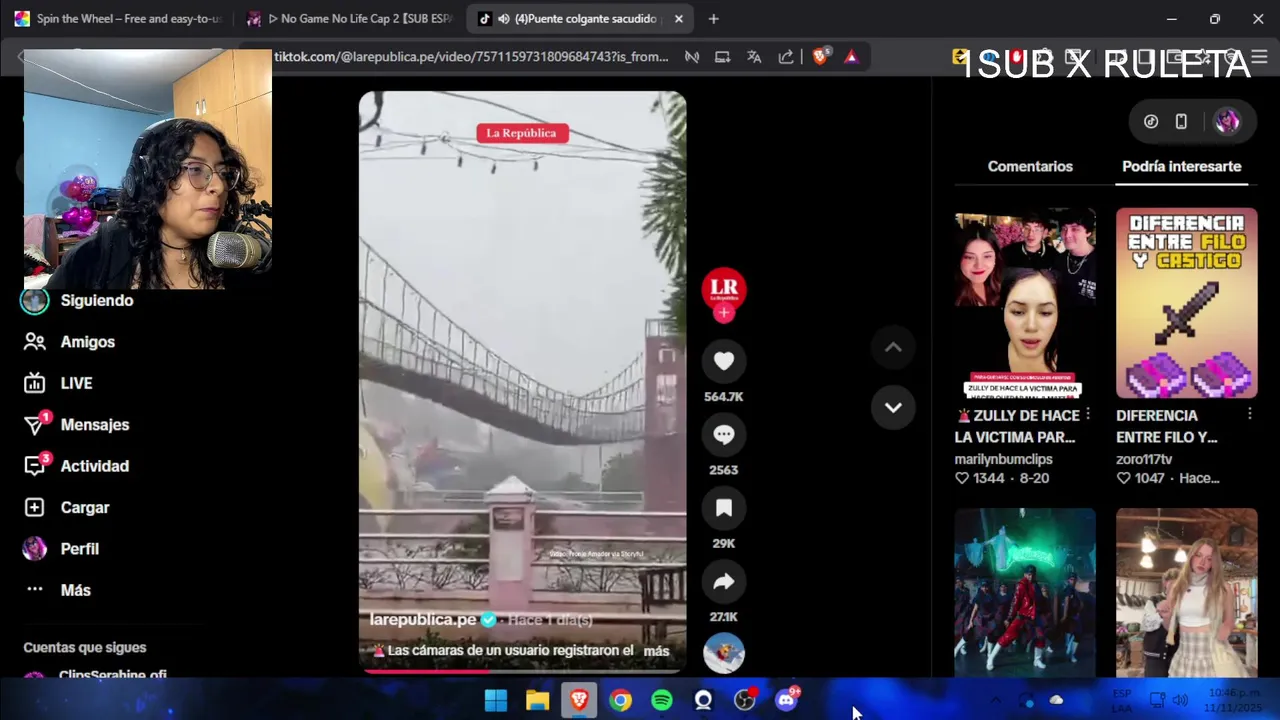Open a new browser tab

click(x=713, y=19)
